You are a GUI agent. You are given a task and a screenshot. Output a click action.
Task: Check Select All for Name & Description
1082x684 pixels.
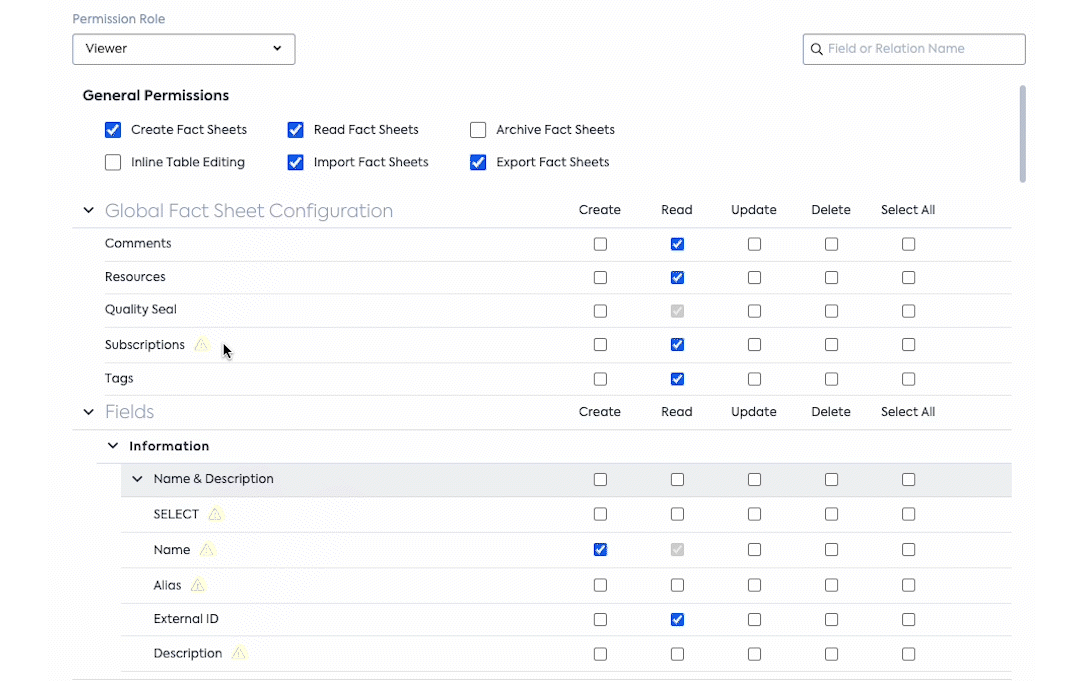[909, 480]
